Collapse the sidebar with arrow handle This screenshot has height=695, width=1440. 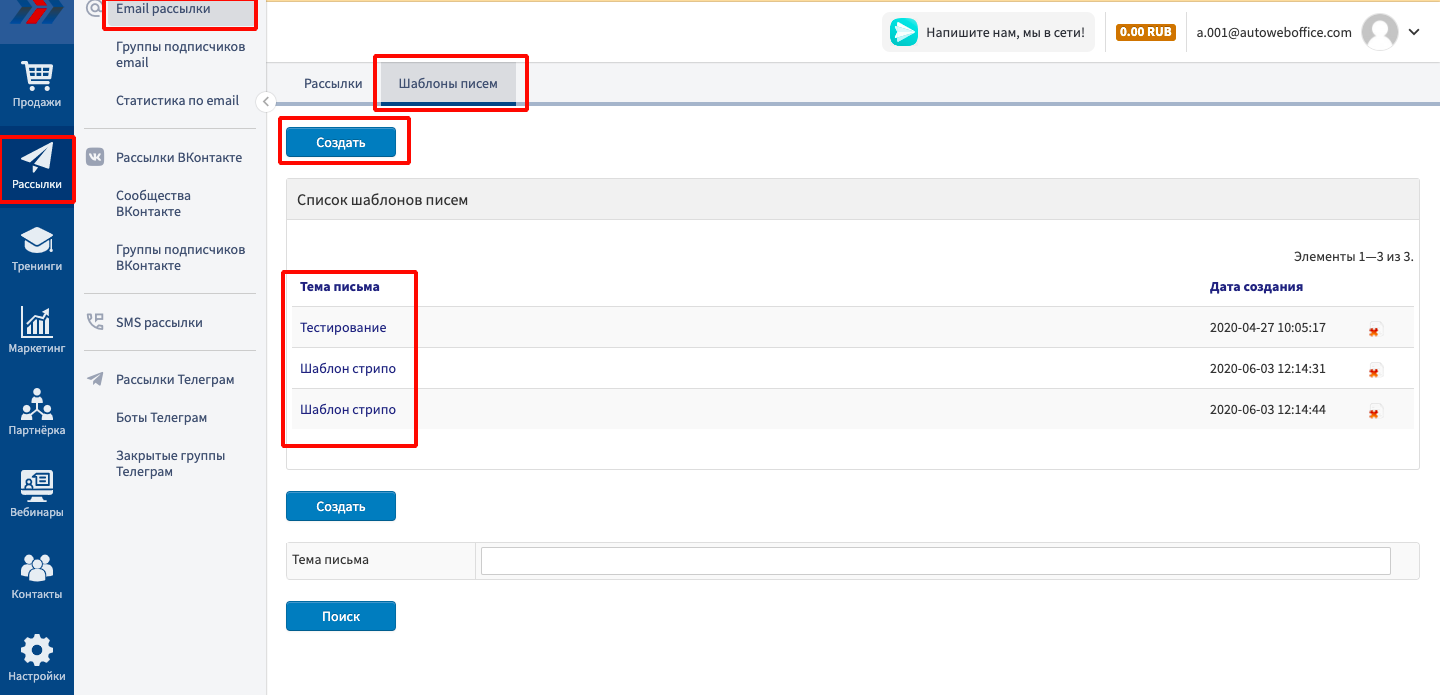click(265, 101)
